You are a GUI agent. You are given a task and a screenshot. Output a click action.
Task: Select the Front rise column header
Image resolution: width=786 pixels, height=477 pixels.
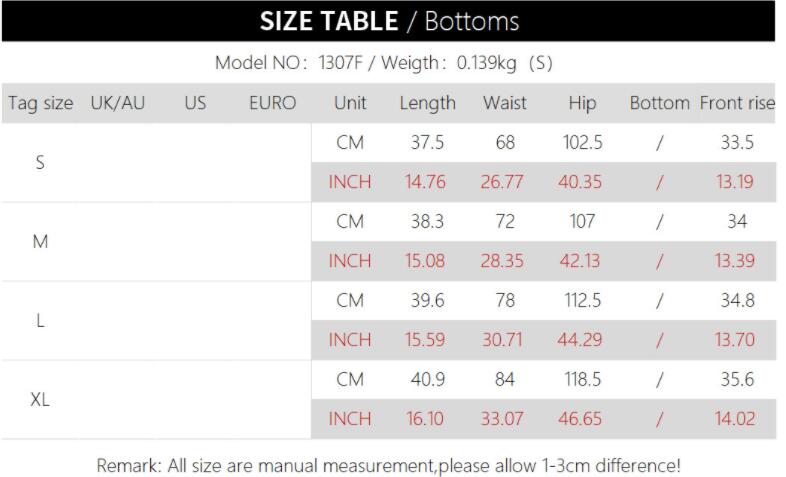point(737,103)
